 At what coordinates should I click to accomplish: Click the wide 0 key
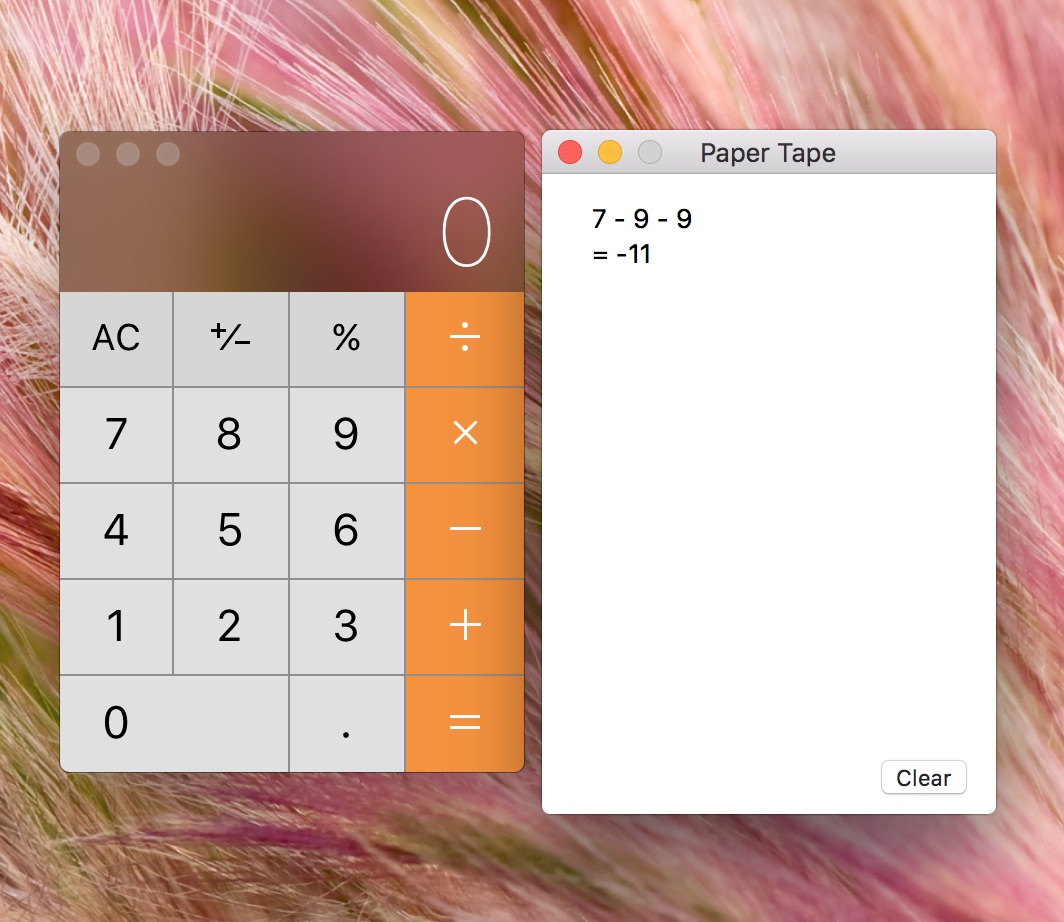[x=174, y=723]
